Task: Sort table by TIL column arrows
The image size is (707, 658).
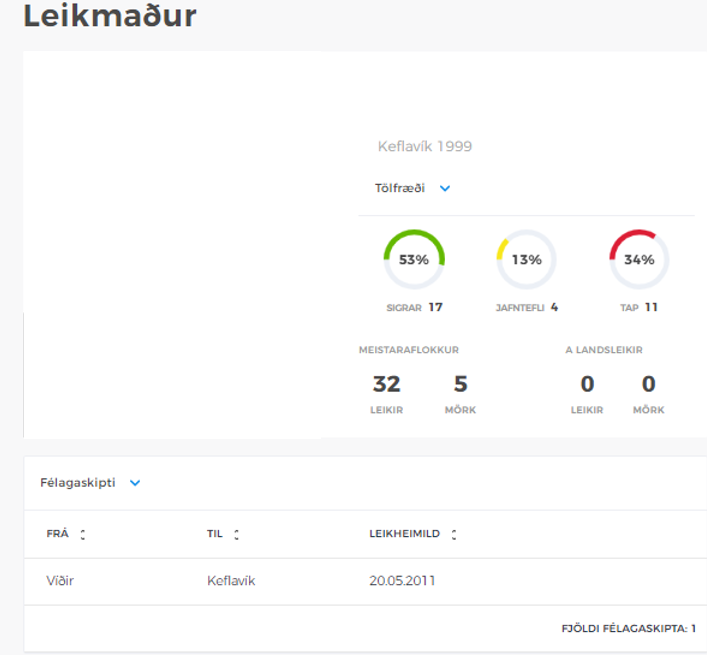Action: pyautogui.click(x=236, y=534)
